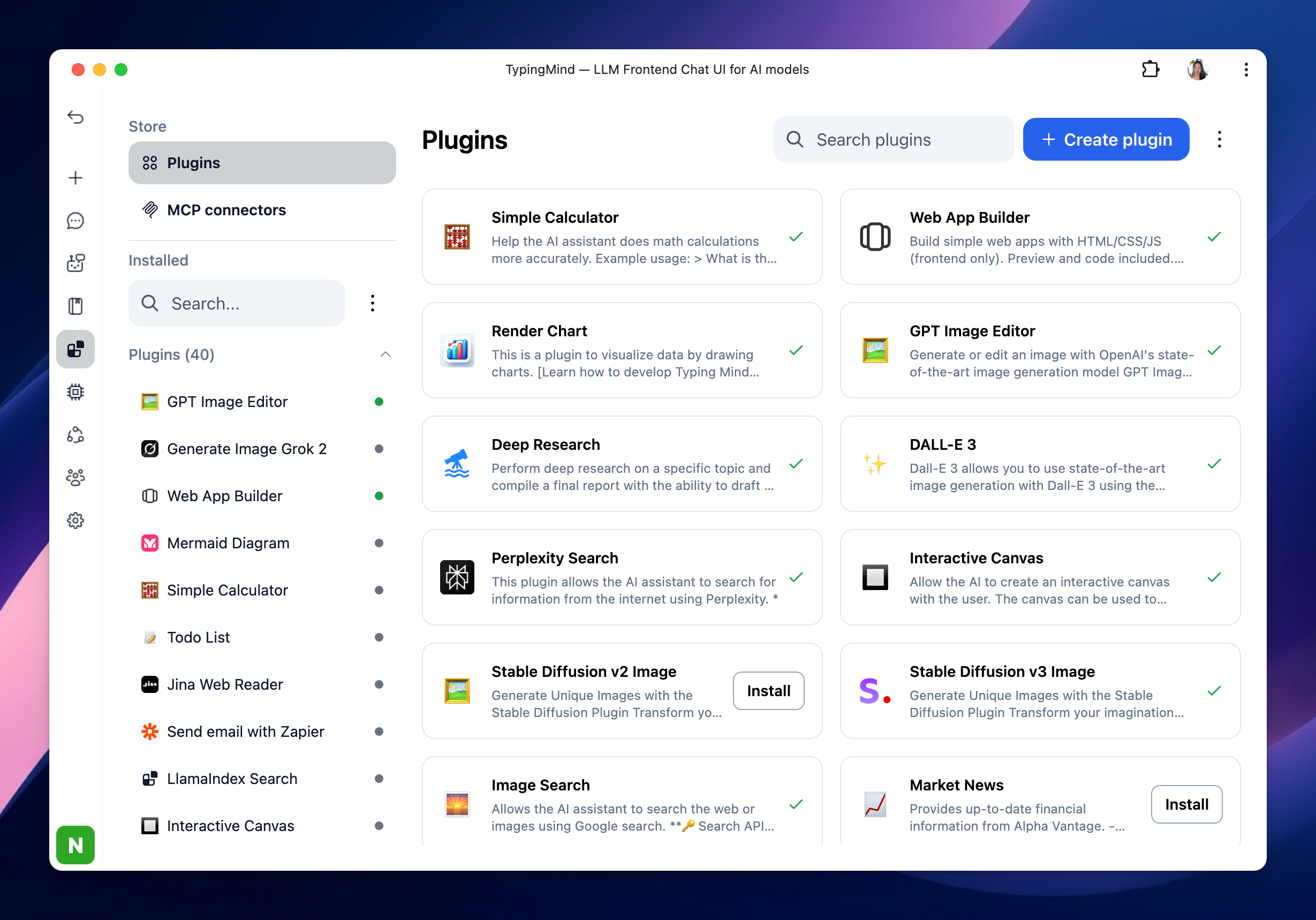Open the Models chip icon
The image size is (1316, 920).
click(x=75, y=392)
